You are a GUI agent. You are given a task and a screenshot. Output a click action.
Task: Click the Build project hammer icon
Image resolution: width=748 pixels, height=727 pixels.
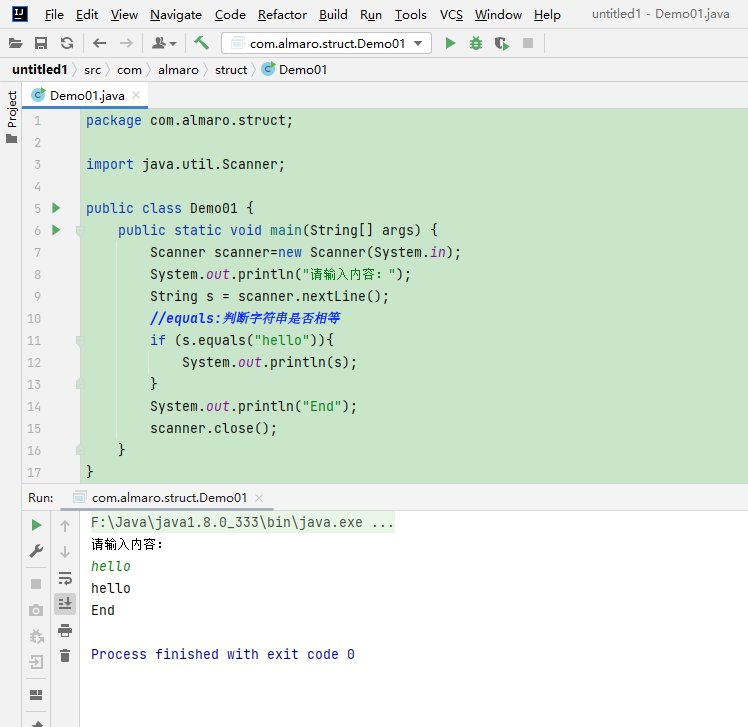coord(201,43)
